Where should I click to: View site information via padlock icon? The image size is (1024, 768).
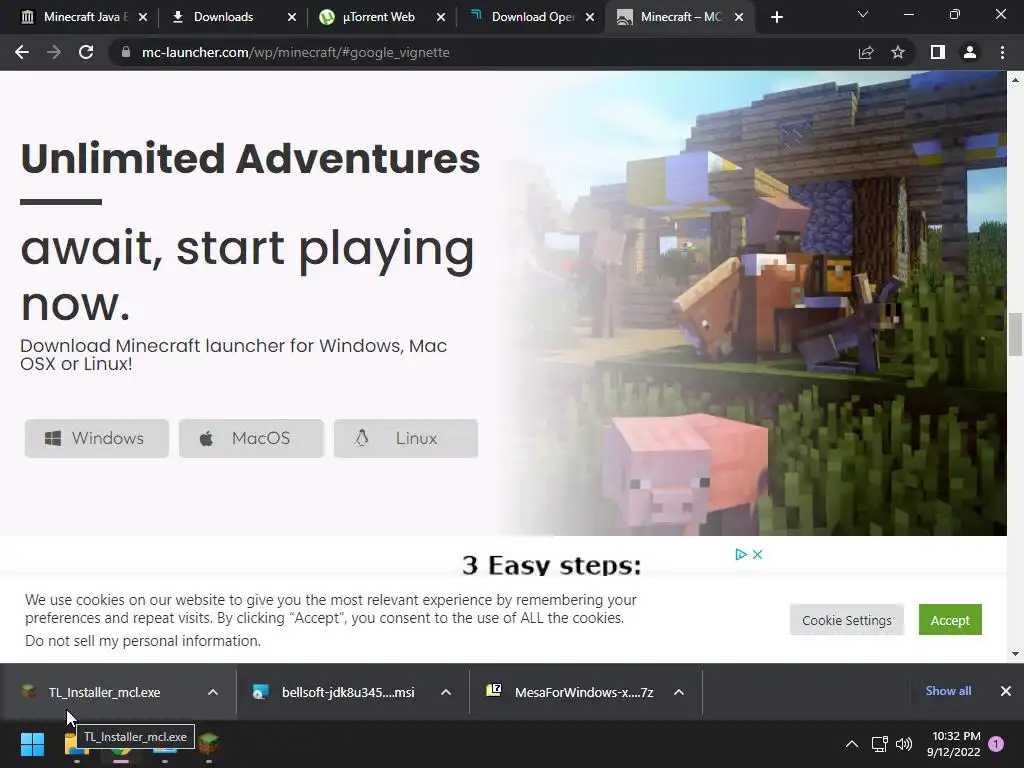point(126,52)
